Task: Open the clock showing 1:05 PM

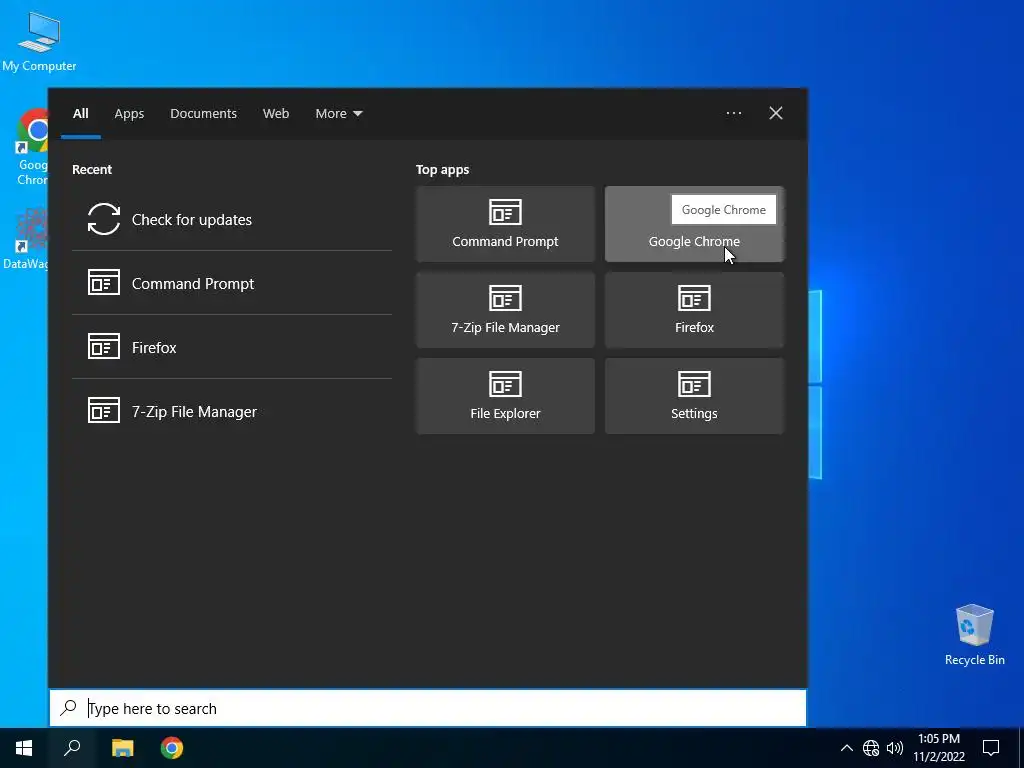Action: 938,748
